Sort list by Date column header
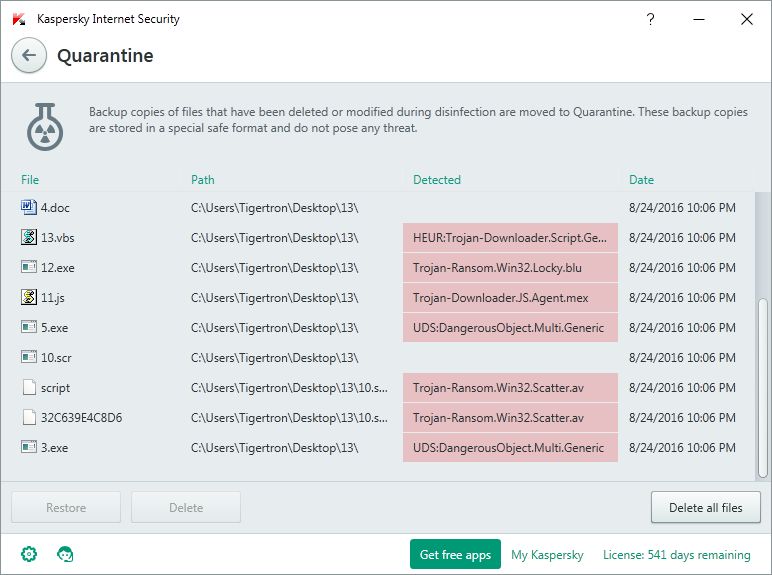The width and height of the screenshot is (772, 575). tap(641, 180)
